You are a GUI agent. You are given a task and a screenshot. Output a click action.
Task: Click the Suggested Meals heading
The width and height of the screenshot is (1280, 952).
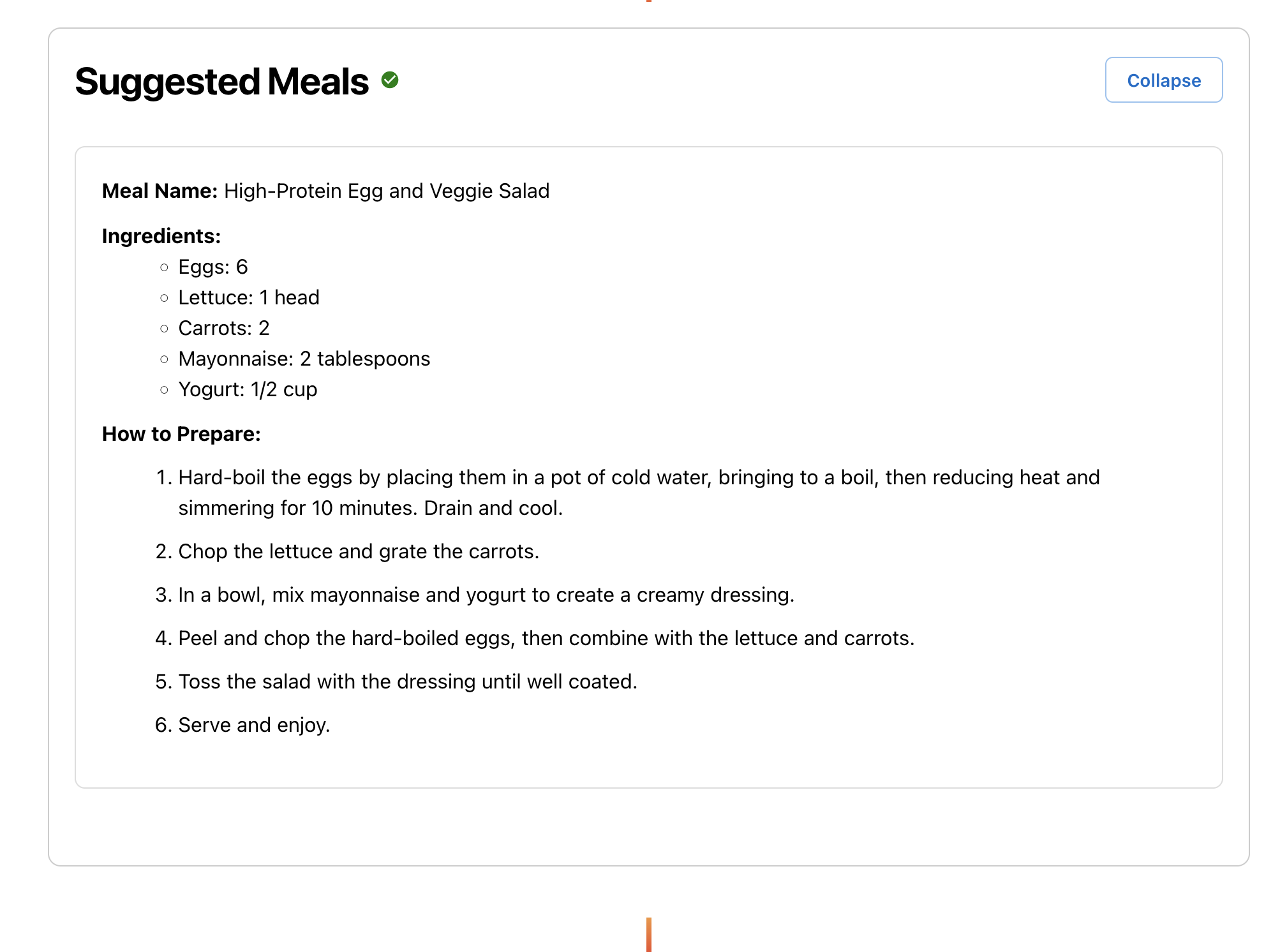(221, 82)
